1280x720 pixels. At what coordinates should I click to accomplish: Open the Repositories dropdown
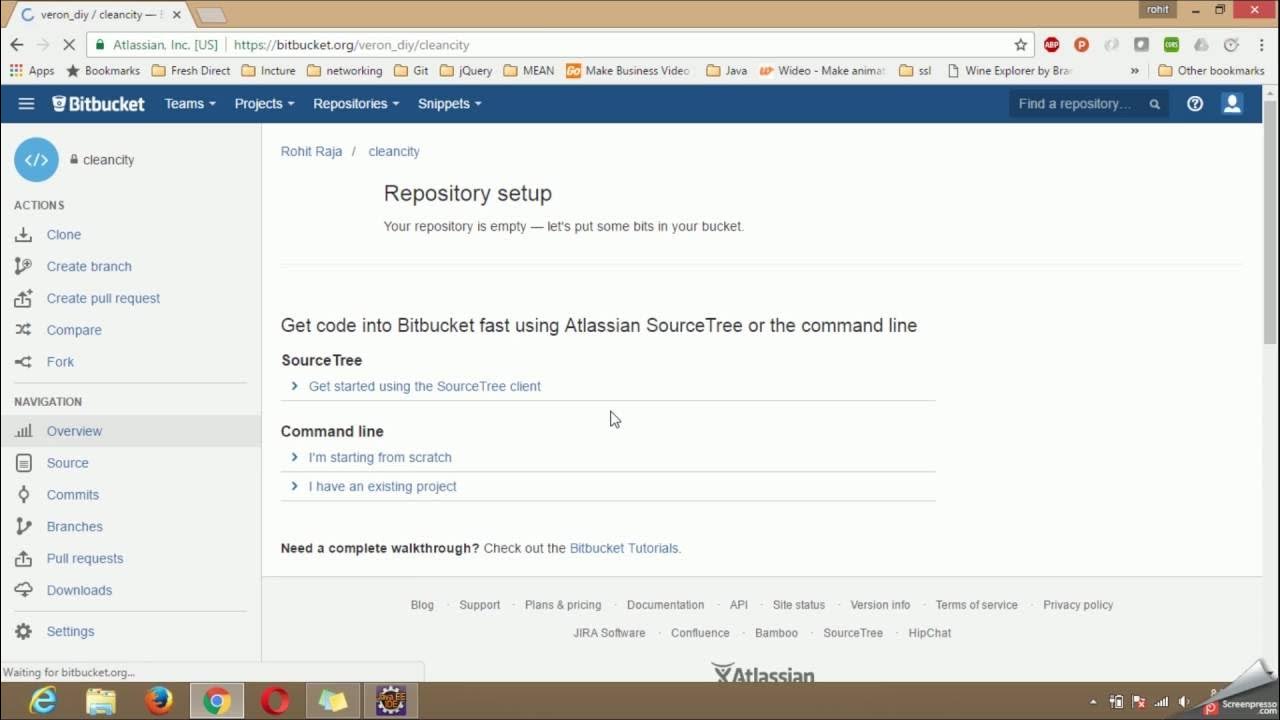point(356,104)
